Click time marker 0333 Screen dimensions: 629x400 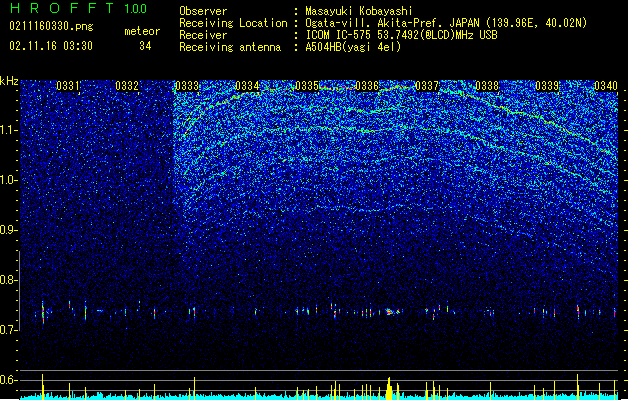pyautogui.click(x=187, y=86)
